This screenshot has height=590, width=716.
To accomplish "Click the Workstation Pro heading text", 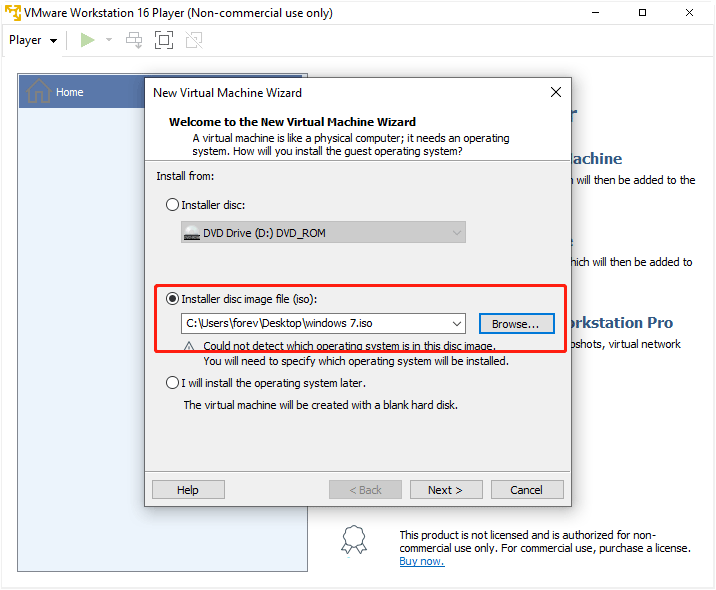I will pyautogui.click(x=621, y=322).
